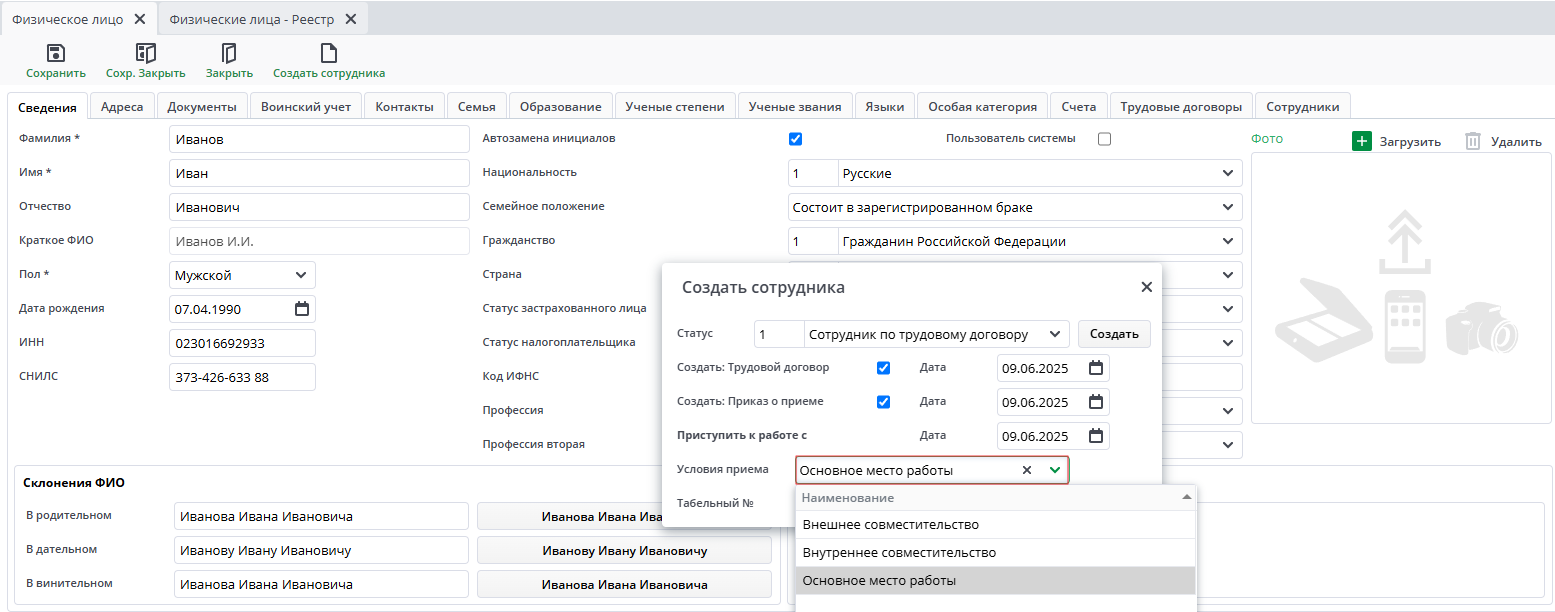Click into the INN input field
The height and width of the screenshot is (612, 1555).
coord(242,343)
